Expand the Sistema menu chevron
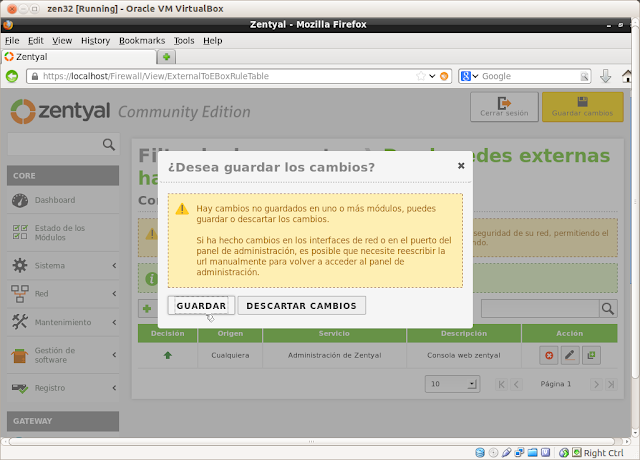This screenshot has height=460, width=640. pyautogui.click(x=114, y=266)
